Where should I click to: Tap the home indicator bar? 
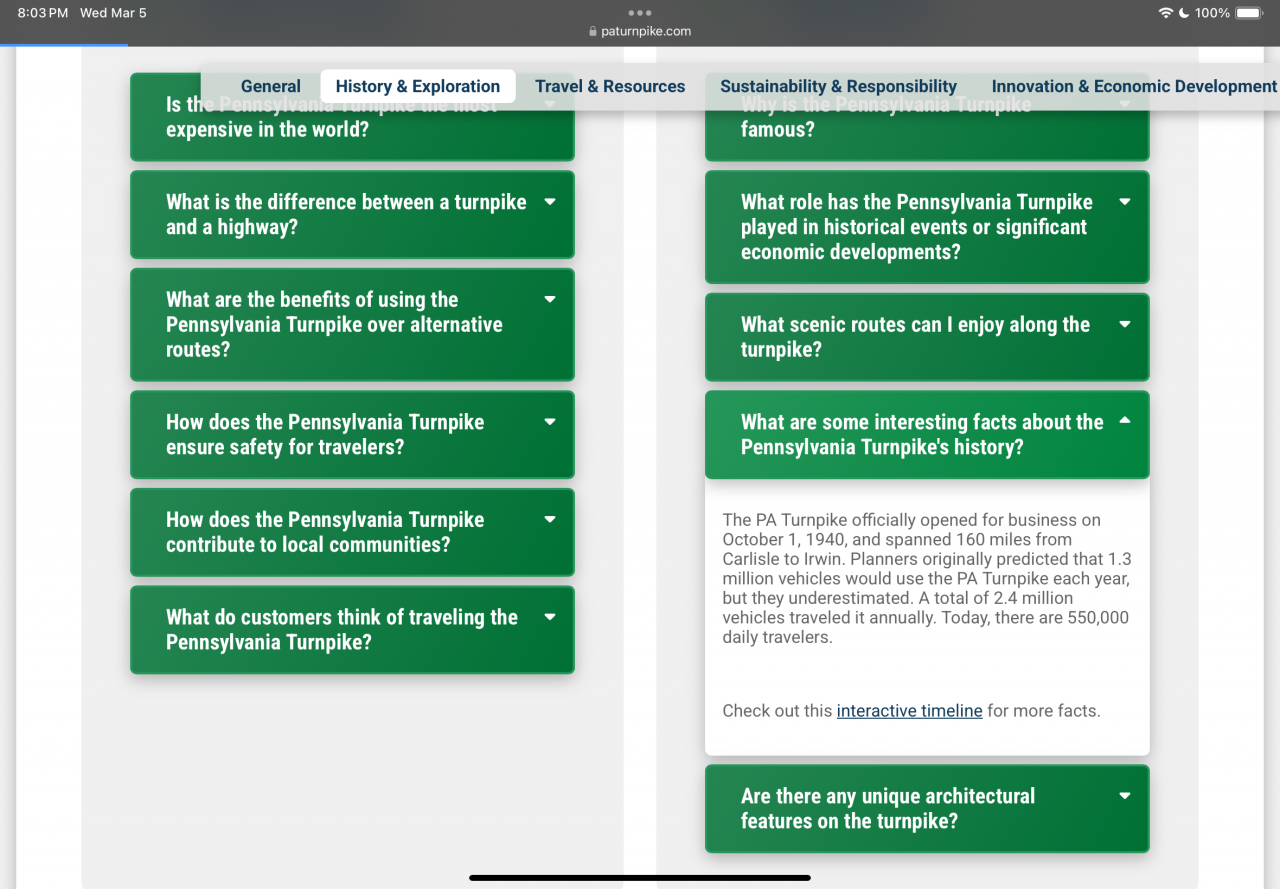tap(640, 878)
